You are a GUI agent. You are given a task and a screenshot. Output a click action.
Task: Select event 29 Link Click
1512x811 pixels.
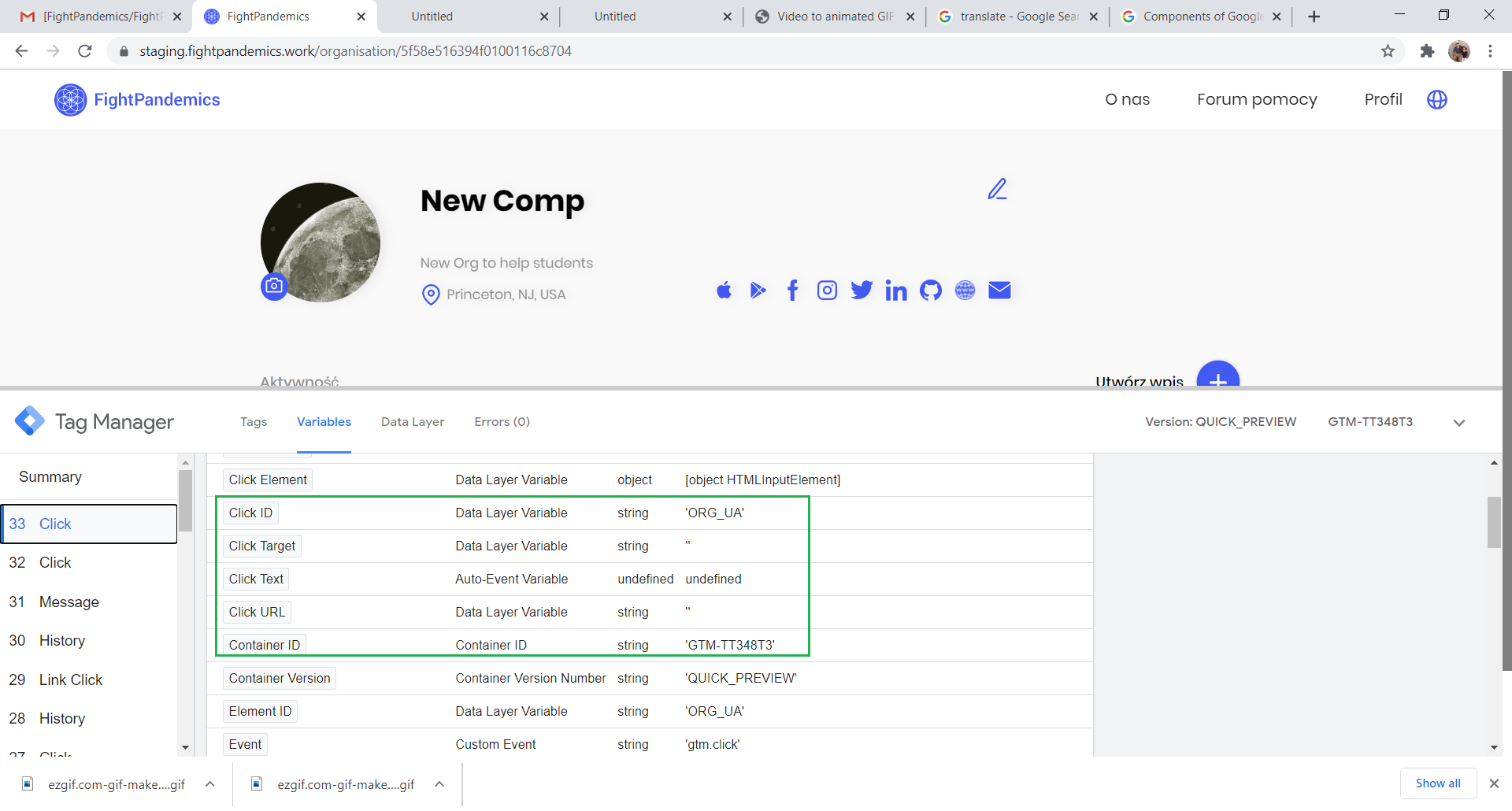[x=89, y=680]
